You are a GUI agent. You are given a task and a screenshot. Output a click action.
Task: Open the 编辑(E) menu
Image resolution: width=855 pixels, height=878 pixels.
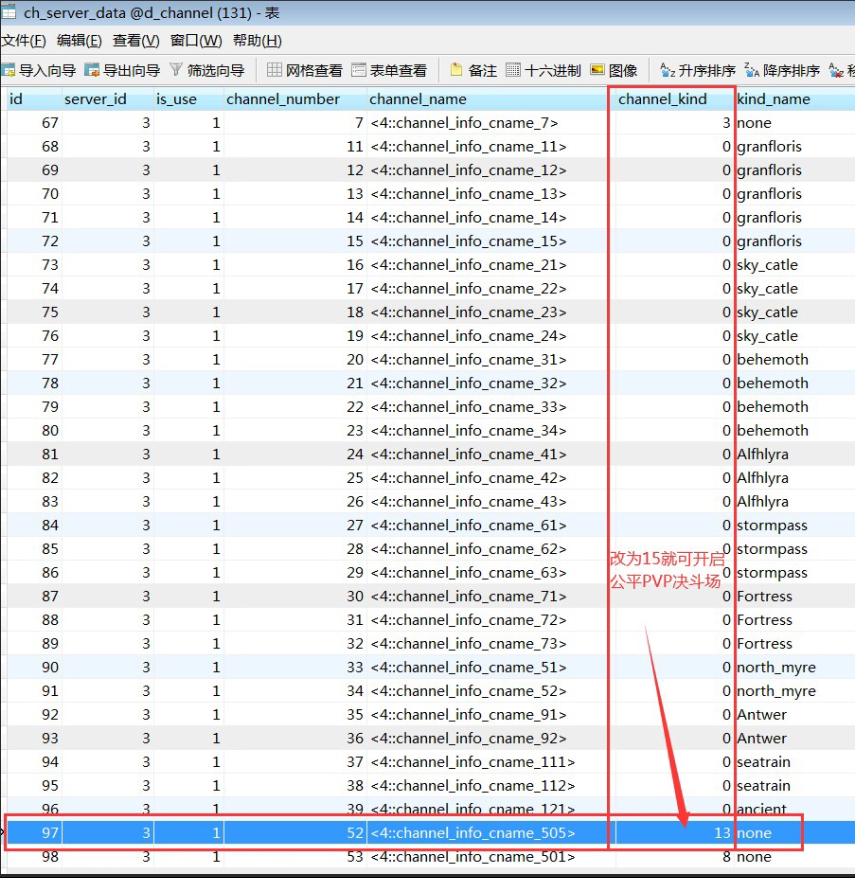coord(80,41)
